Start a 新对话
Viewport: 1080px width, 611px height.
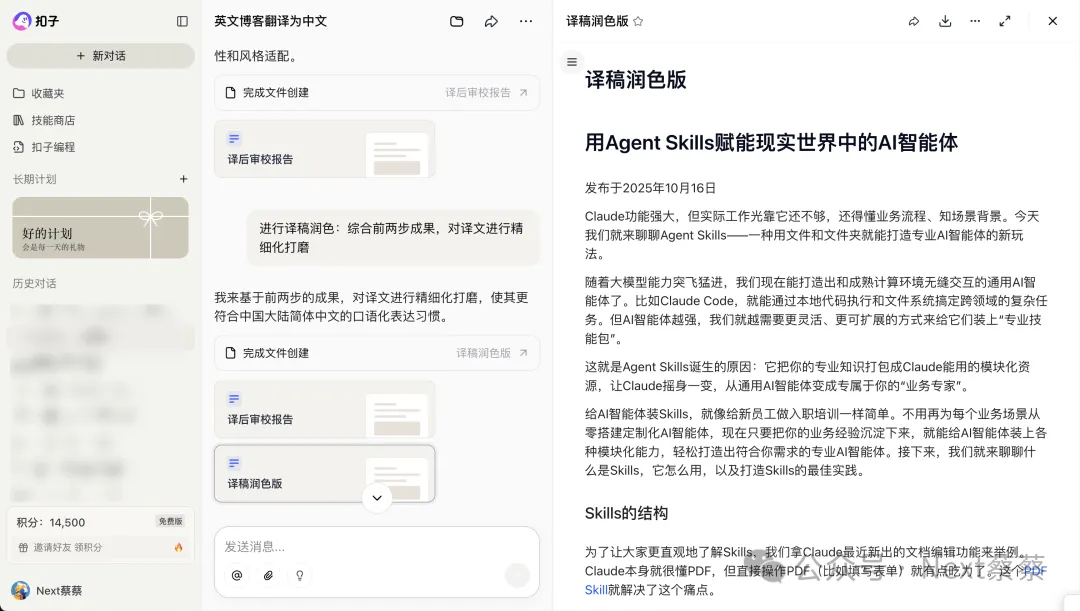click(x=101, y=56)
